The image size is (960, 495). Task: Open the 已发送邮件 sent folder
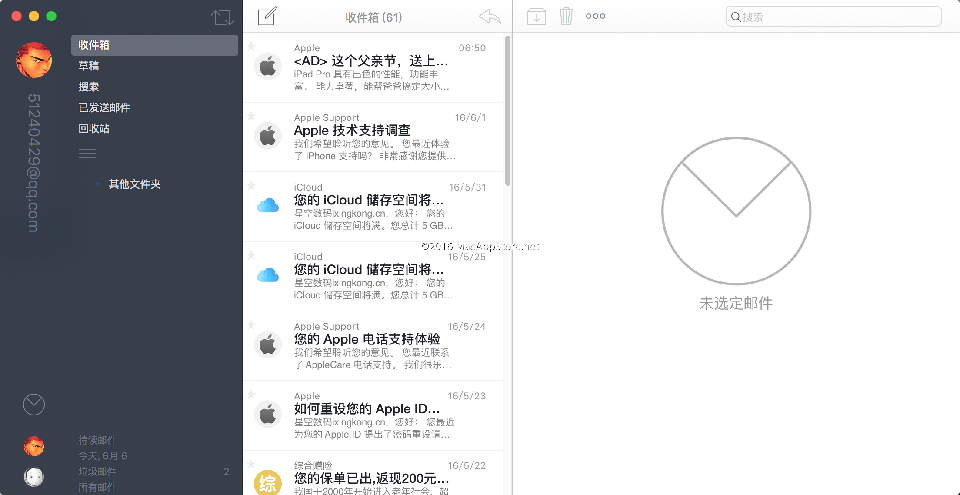104,108
